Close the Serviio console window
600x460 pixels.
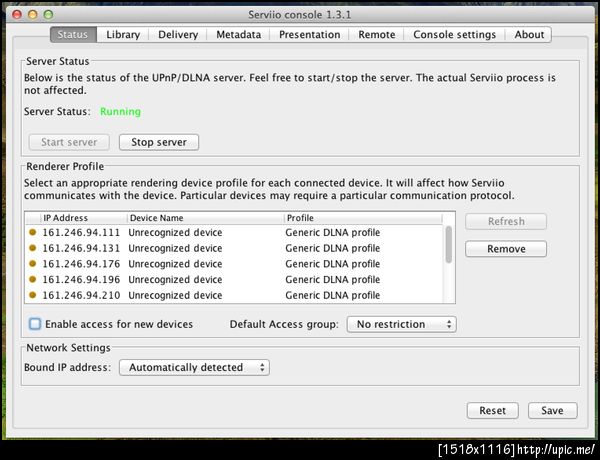pyautogui.click(x=17, y=15)
